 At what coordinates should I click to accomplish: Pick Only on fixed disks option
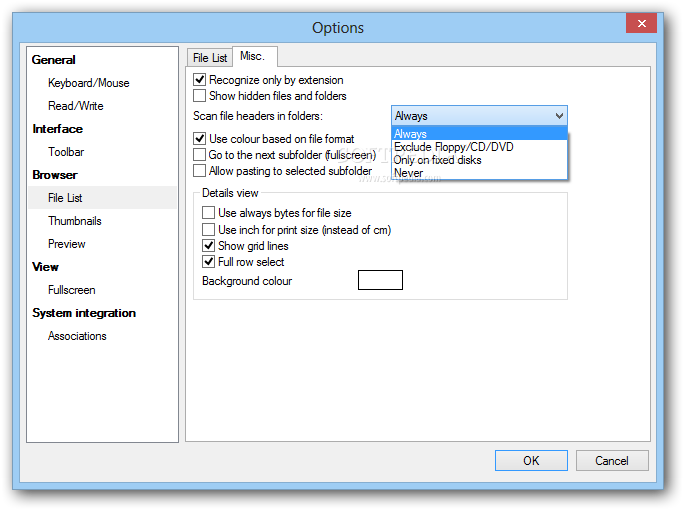[479, 160]
